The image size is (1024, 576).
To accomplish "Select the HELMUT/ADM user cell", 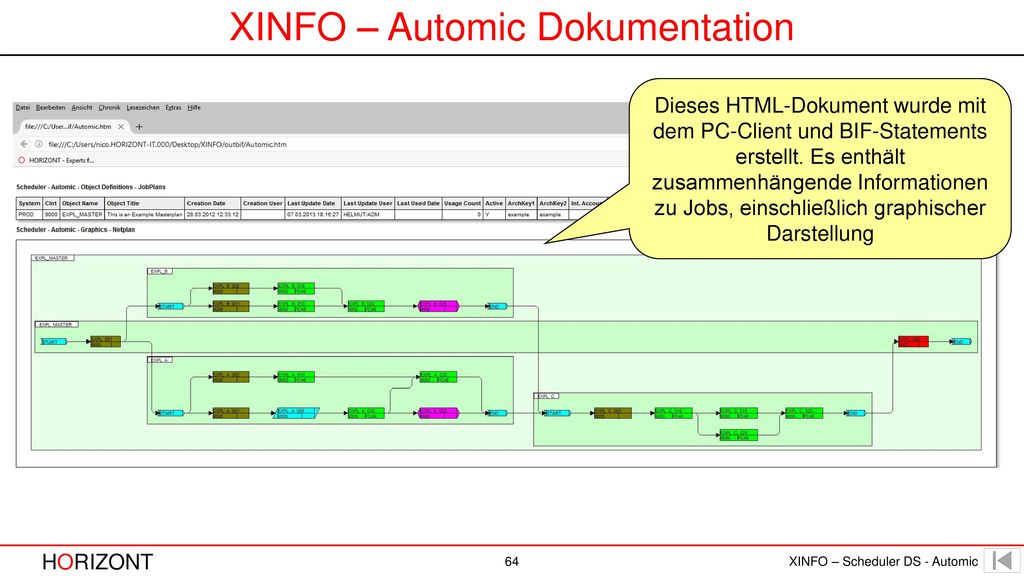I will coord(368,214).
